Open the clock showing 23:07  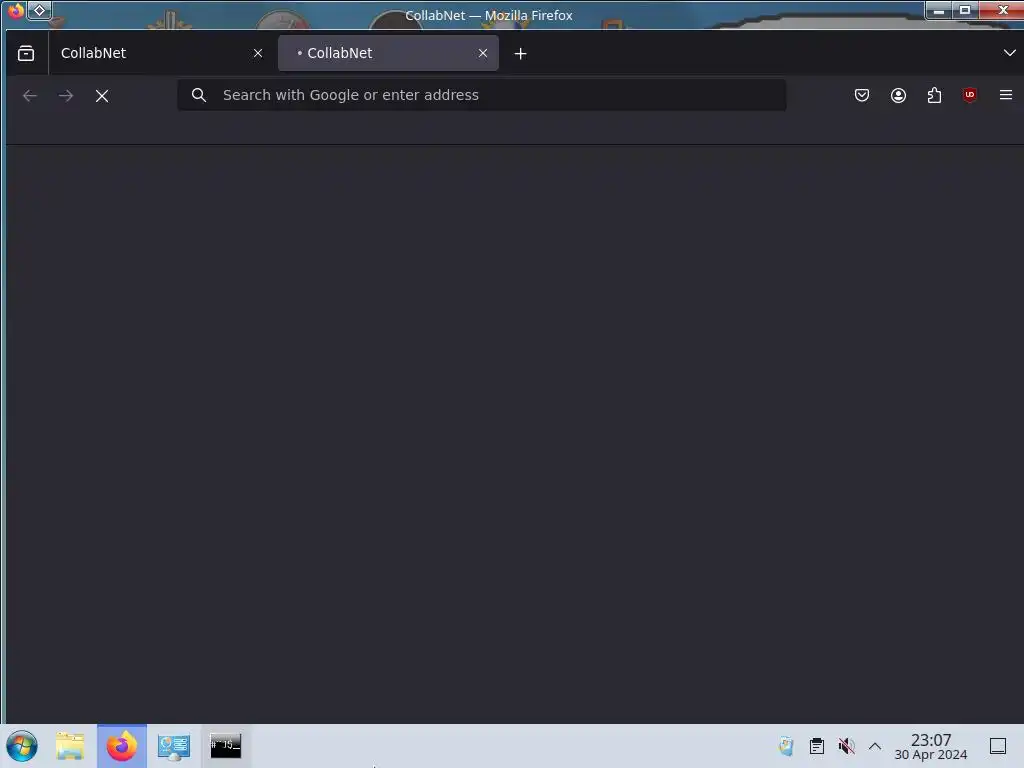pos(931,746)
